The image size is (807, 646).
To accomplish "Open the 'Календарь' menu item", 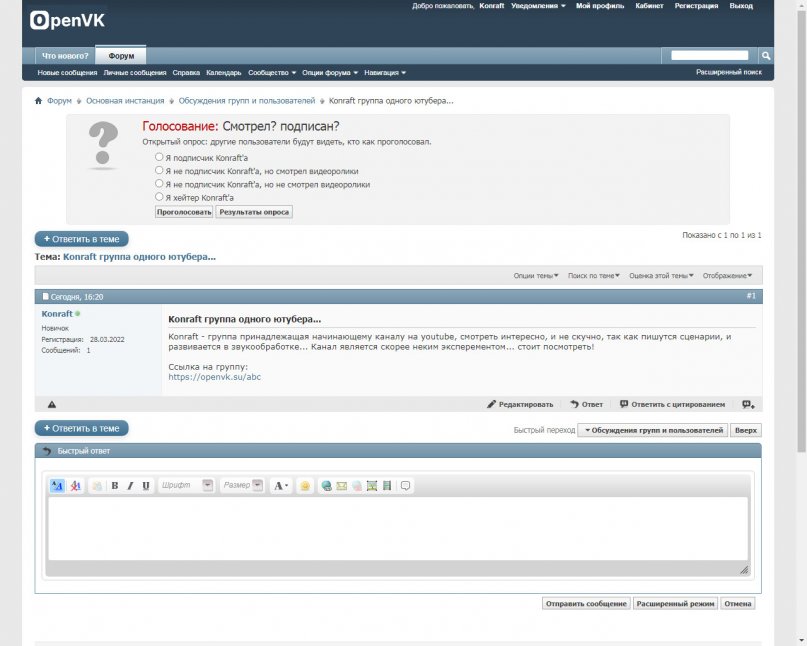I will tap(223, 73).
